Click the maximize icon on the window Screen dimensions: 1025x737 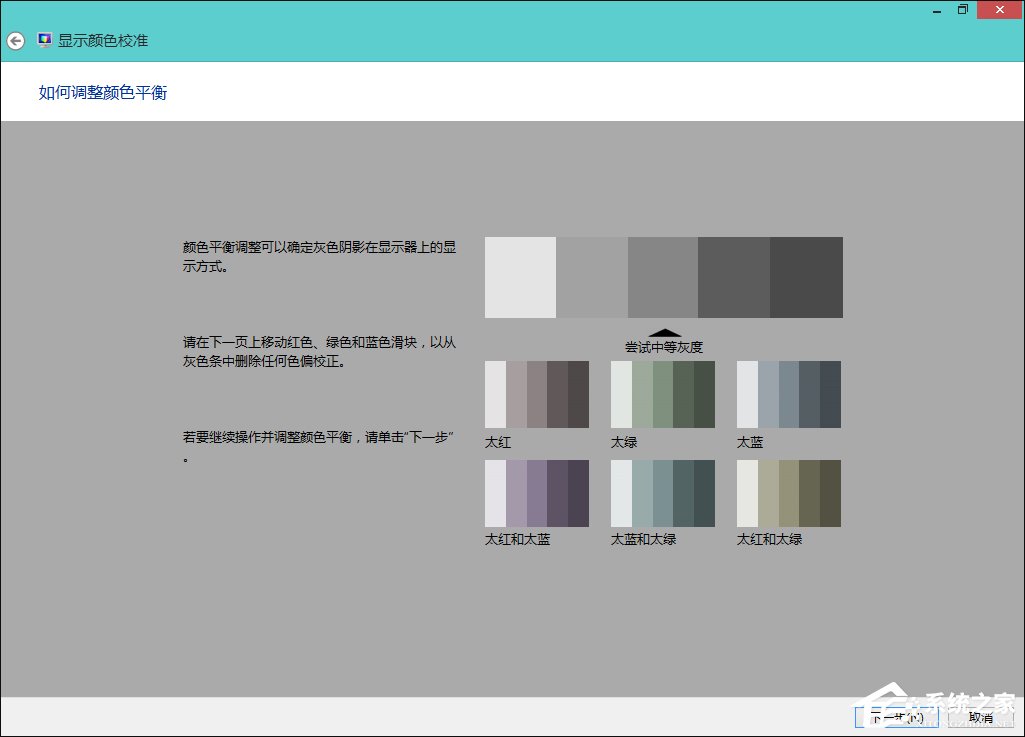(963, 9)
